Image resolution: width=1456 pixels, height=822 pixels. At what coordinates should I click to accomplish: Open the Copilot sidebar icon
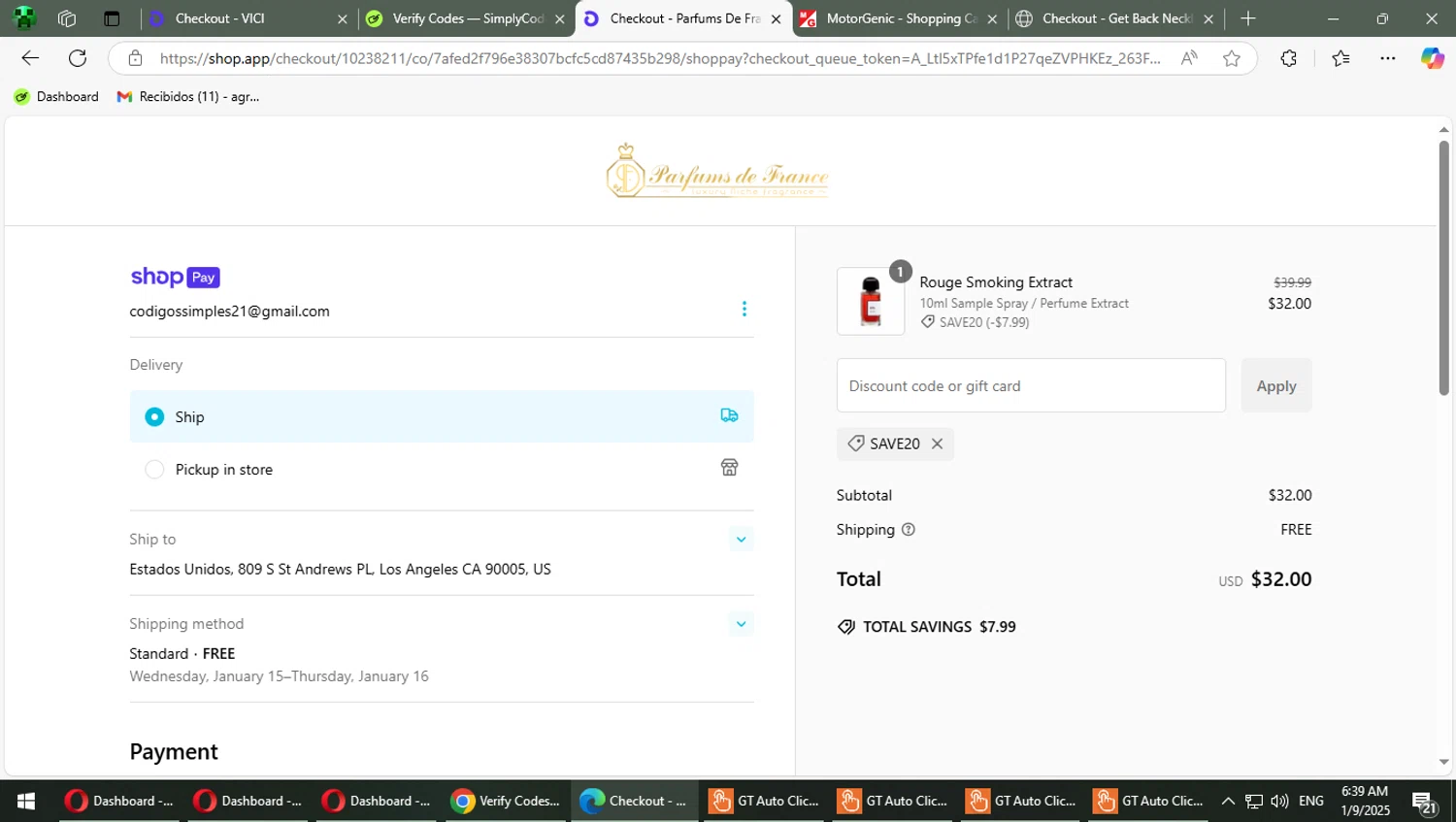1433,58
